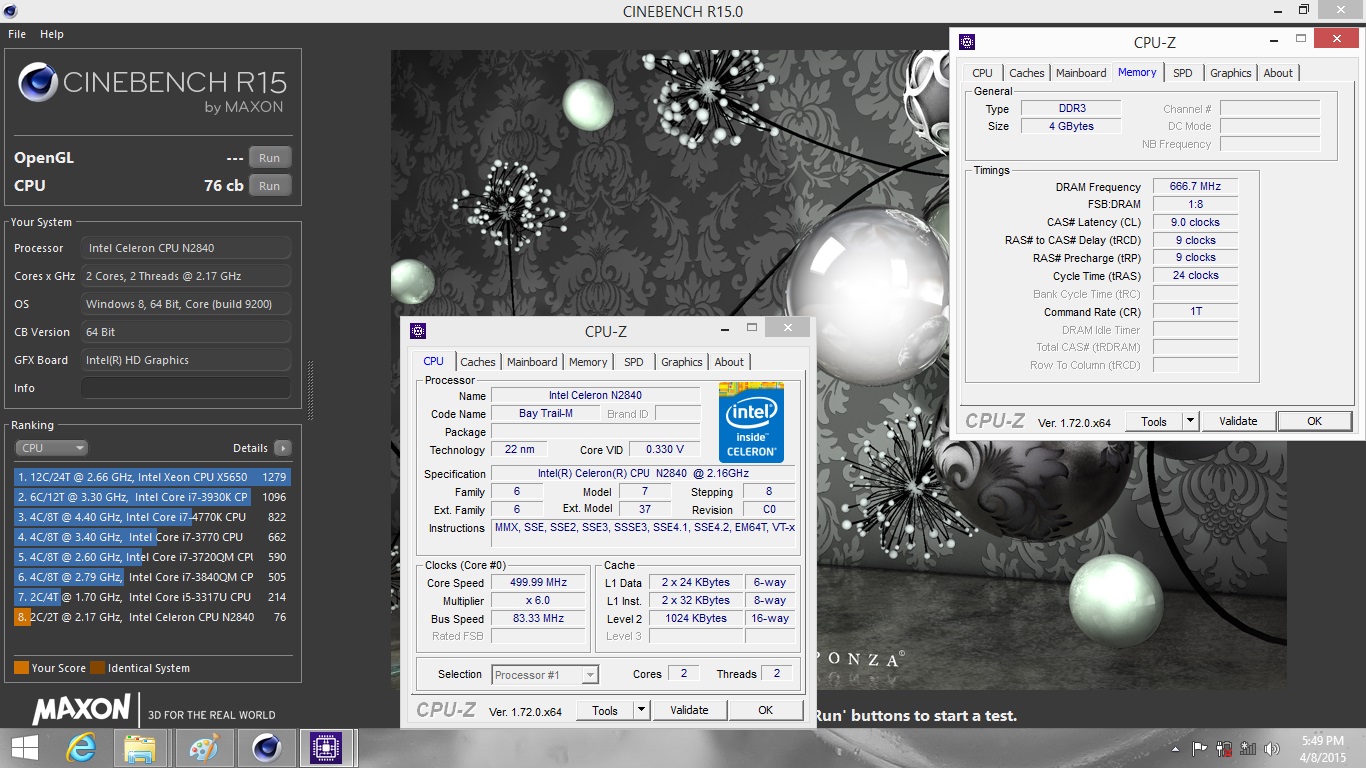Viewport: 1366px width, 768px height.
Task: Open Paint from the taskbar
Action: [203, 748]
